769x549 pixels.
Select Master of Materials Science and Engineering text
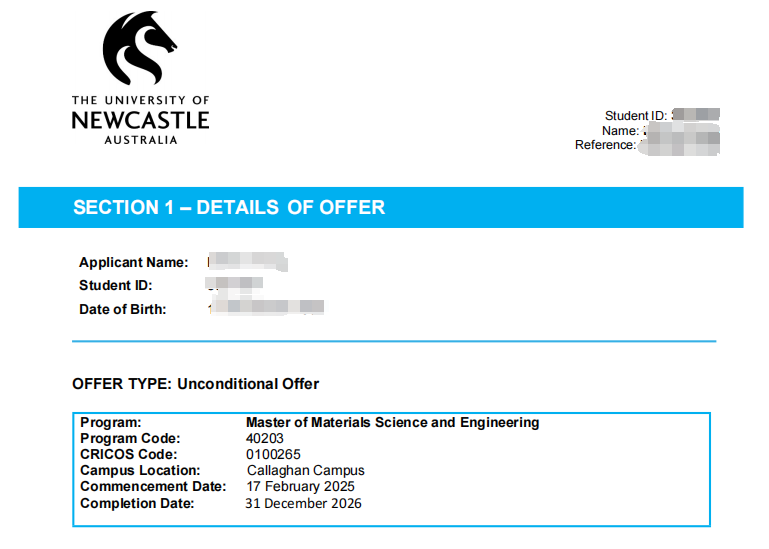pyautogui.click(x=392, y=423)
